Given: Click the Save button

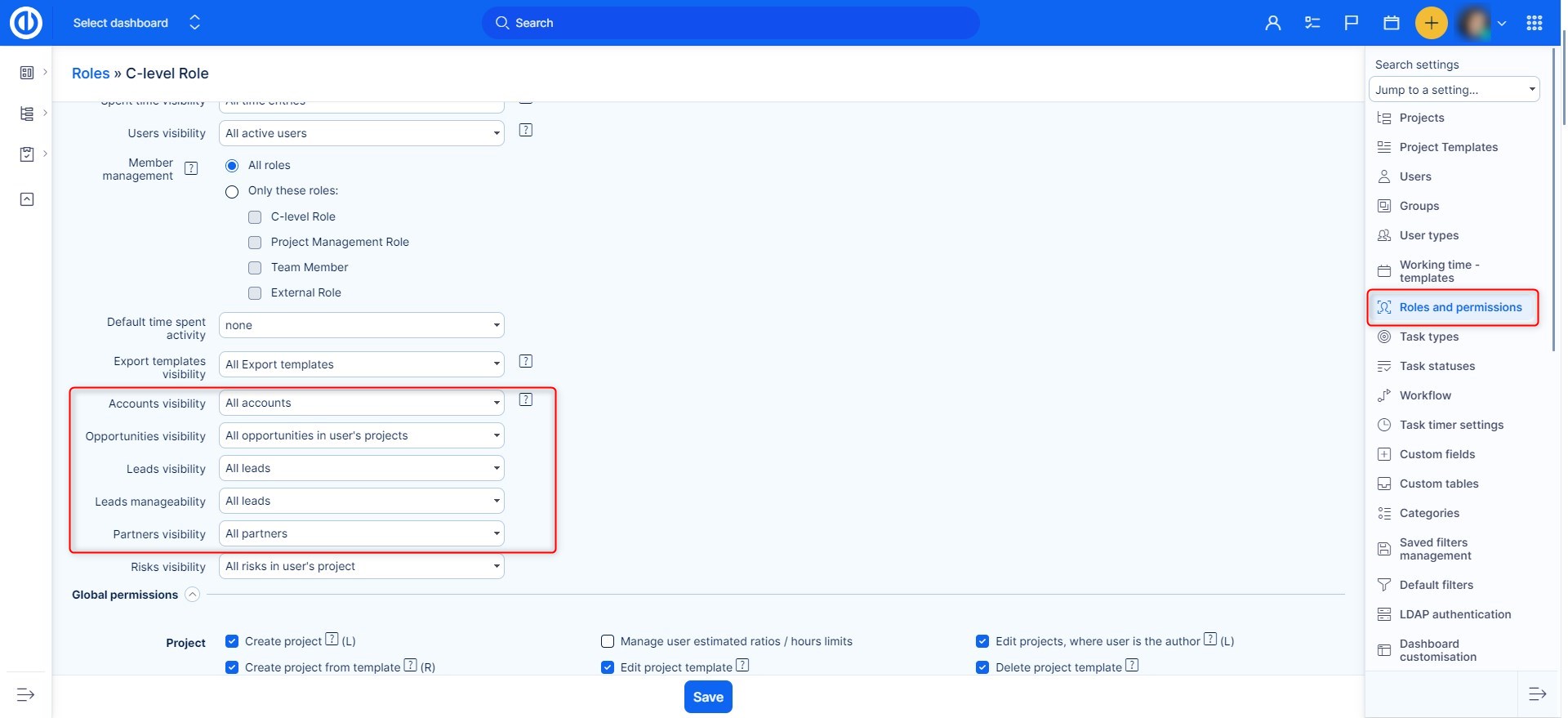Looking at the screenshot, I should click(x=708, y=697).
